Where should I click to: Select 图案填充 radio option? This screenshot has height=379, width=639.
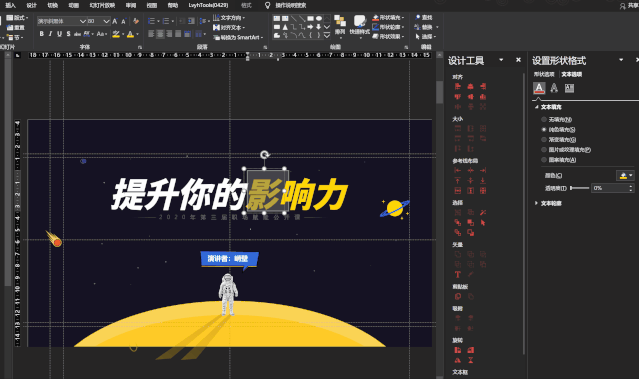tap(544, 160)
